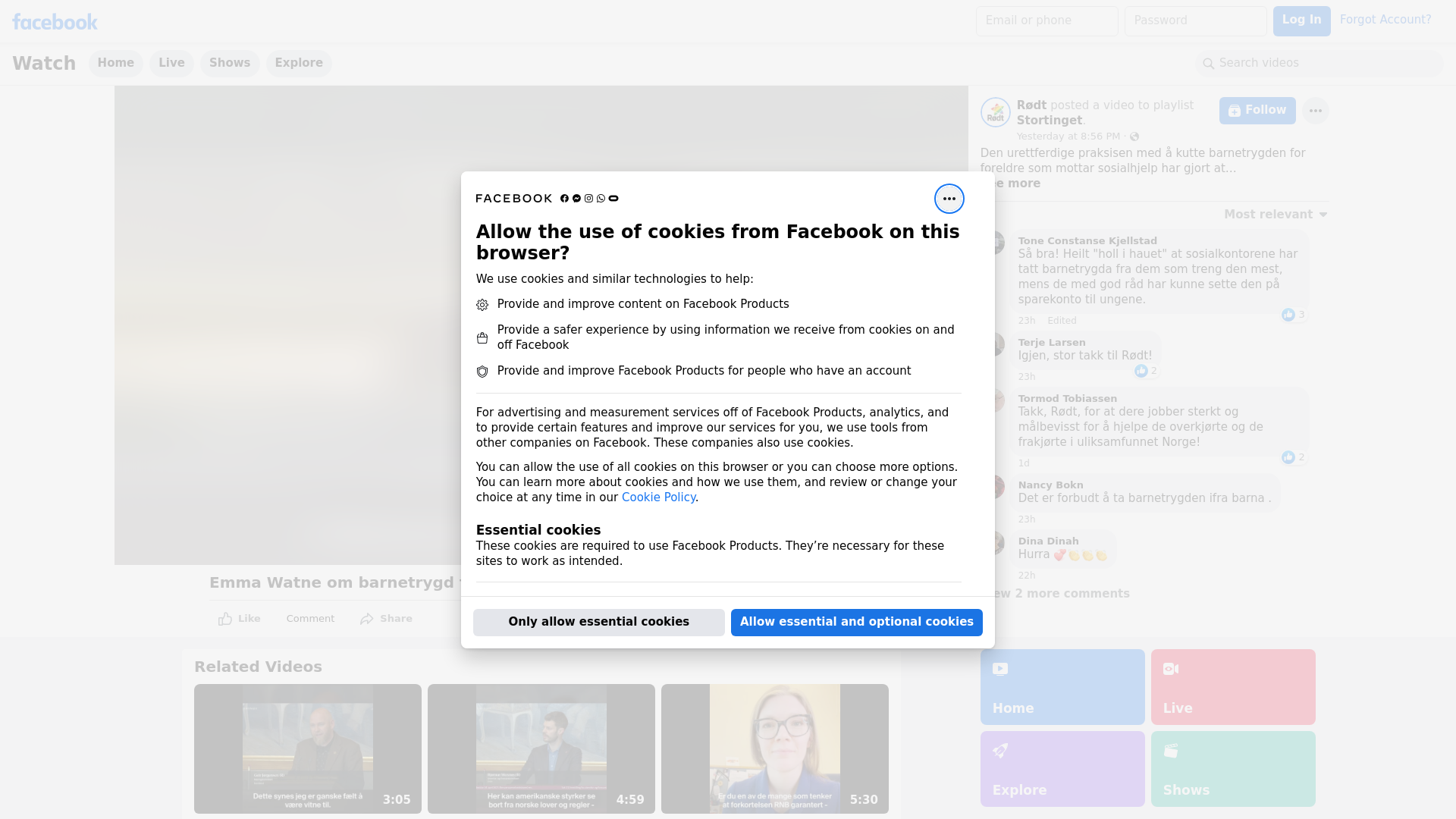Click the Share arrow icon below video
Screen dimensions: 1456x819
point(367,619)
